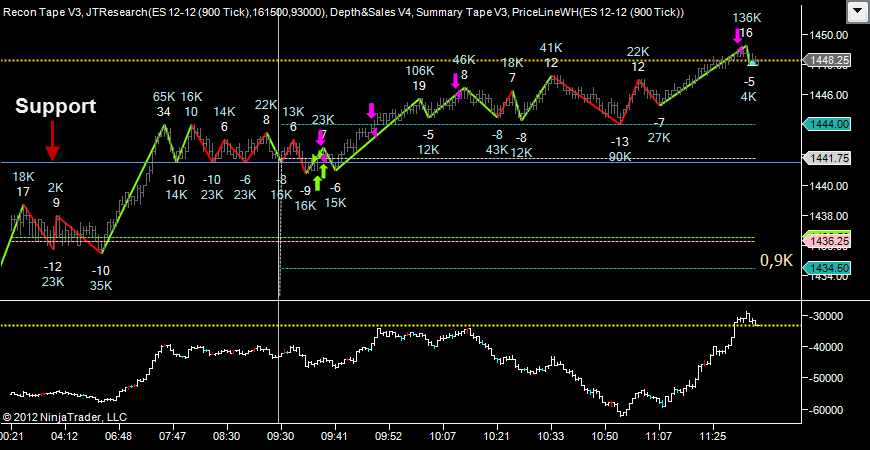Select the 46K swing volume label

[x=464, y=59]
